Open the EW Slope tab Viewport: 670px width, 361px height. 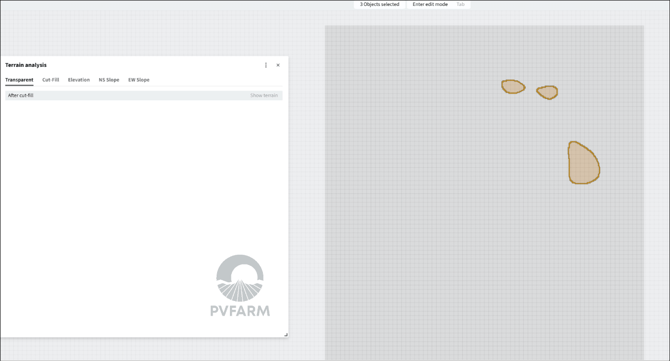(139, 80)
